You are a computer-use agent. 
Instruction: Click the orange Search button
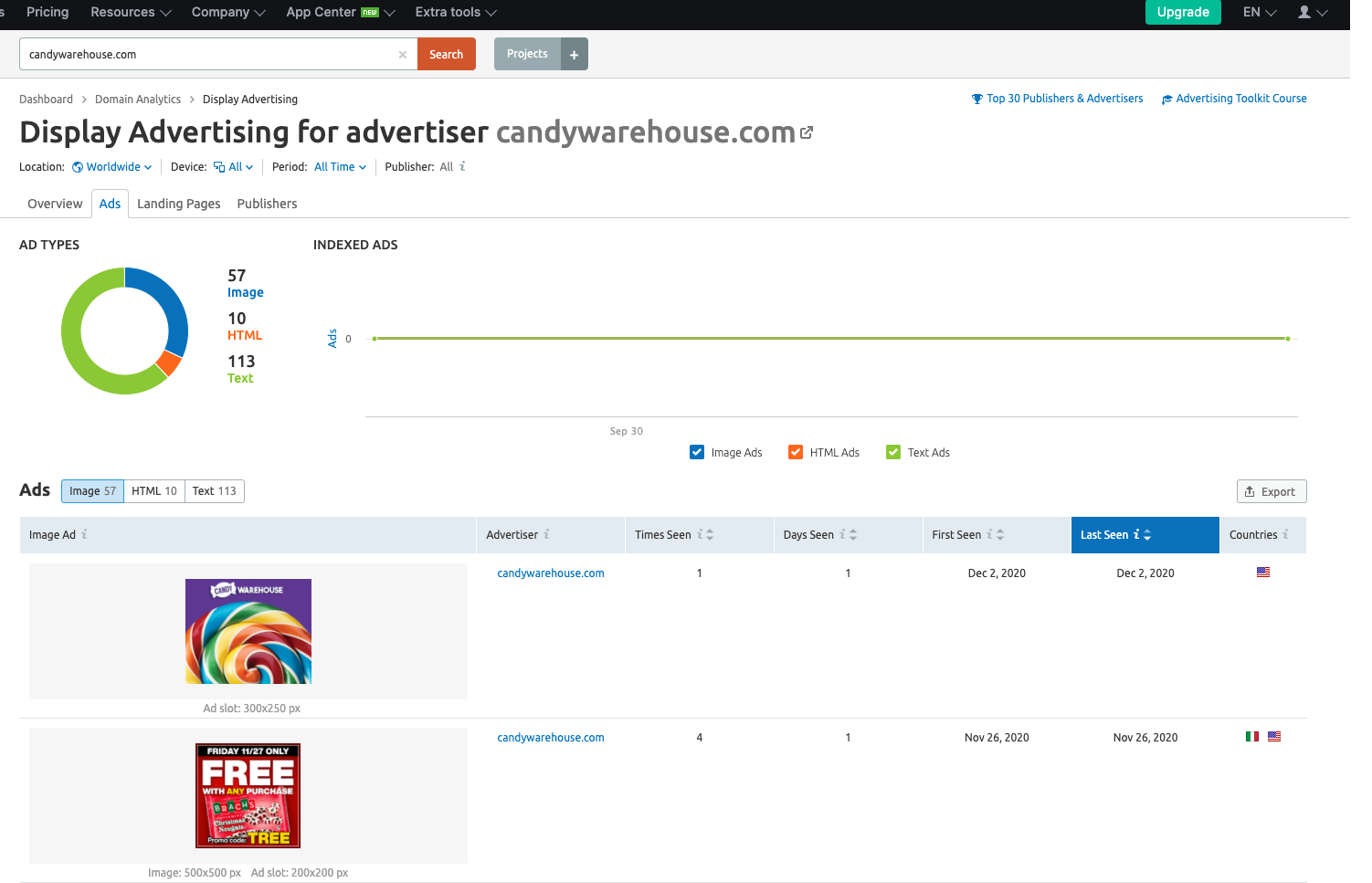pyautogui.click(x=447, y=54)
